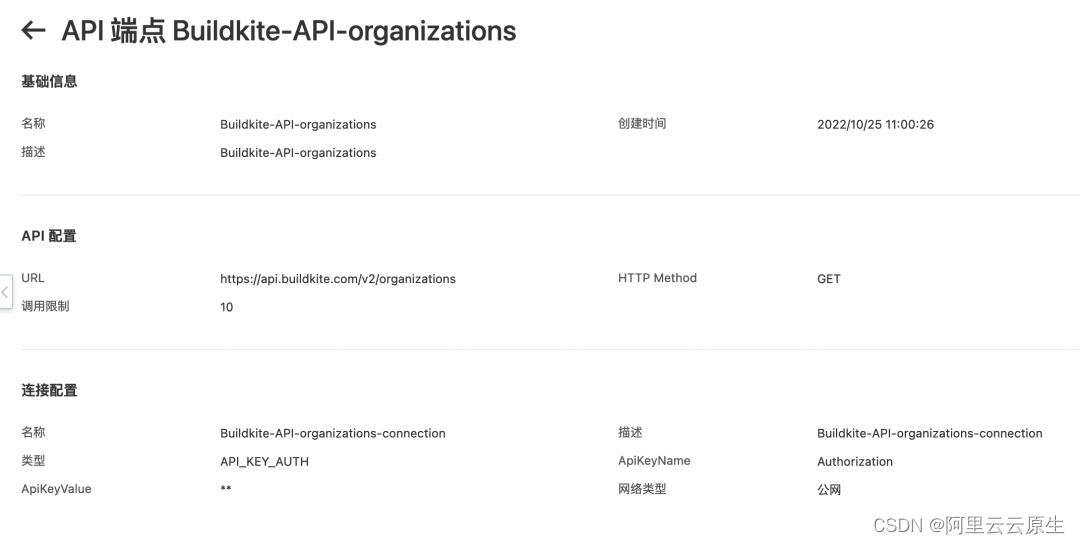Click the 创建时间 label
The image size is (1080, 544).
642,124
